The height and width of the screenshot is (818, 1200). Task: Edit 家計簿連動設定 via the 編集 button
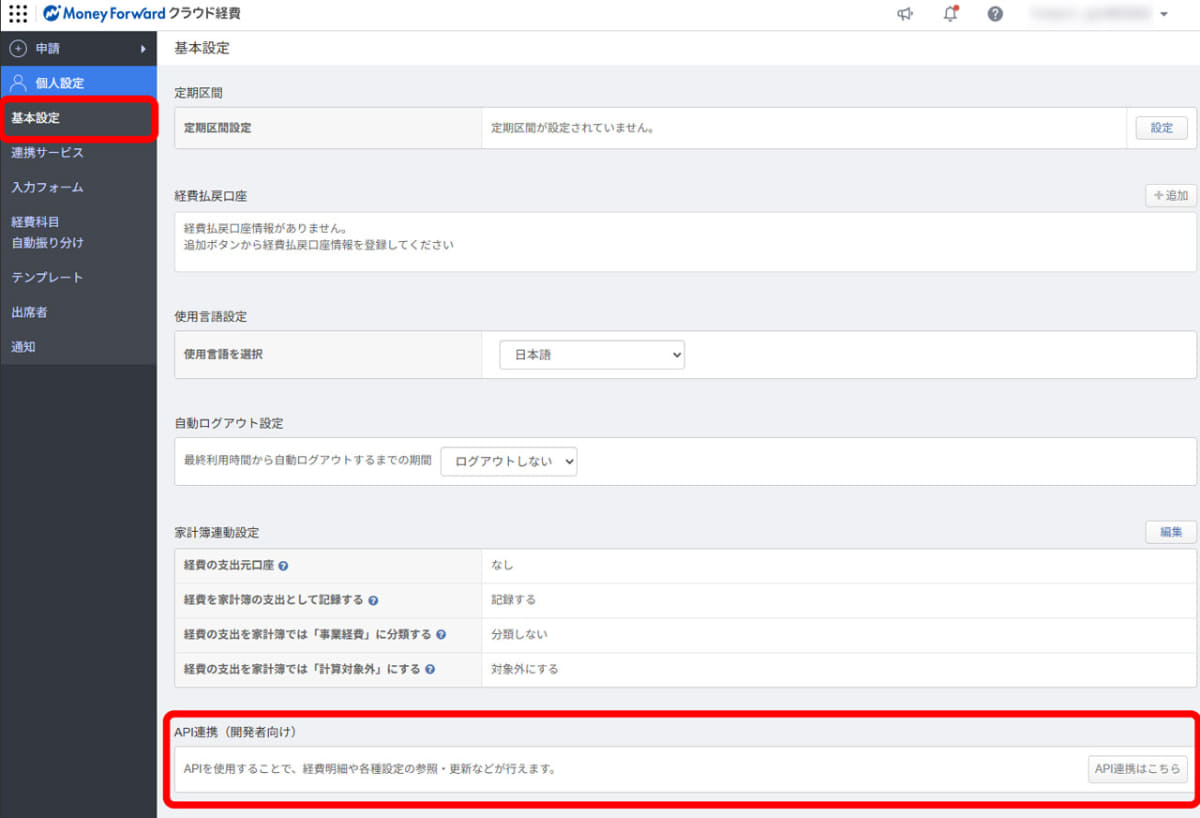click(1170, 531)
